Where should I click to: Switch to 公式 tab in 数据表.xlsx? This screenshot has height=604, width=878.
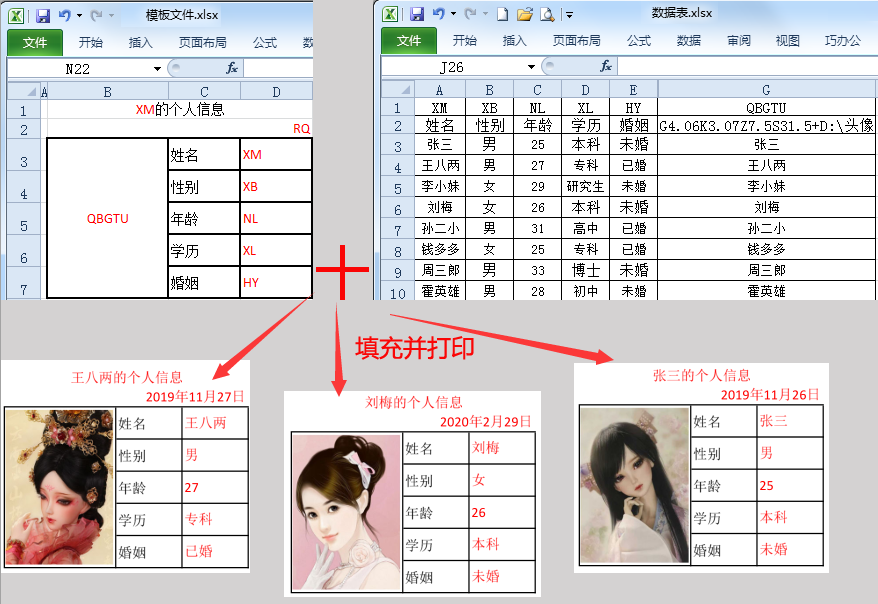638,40
